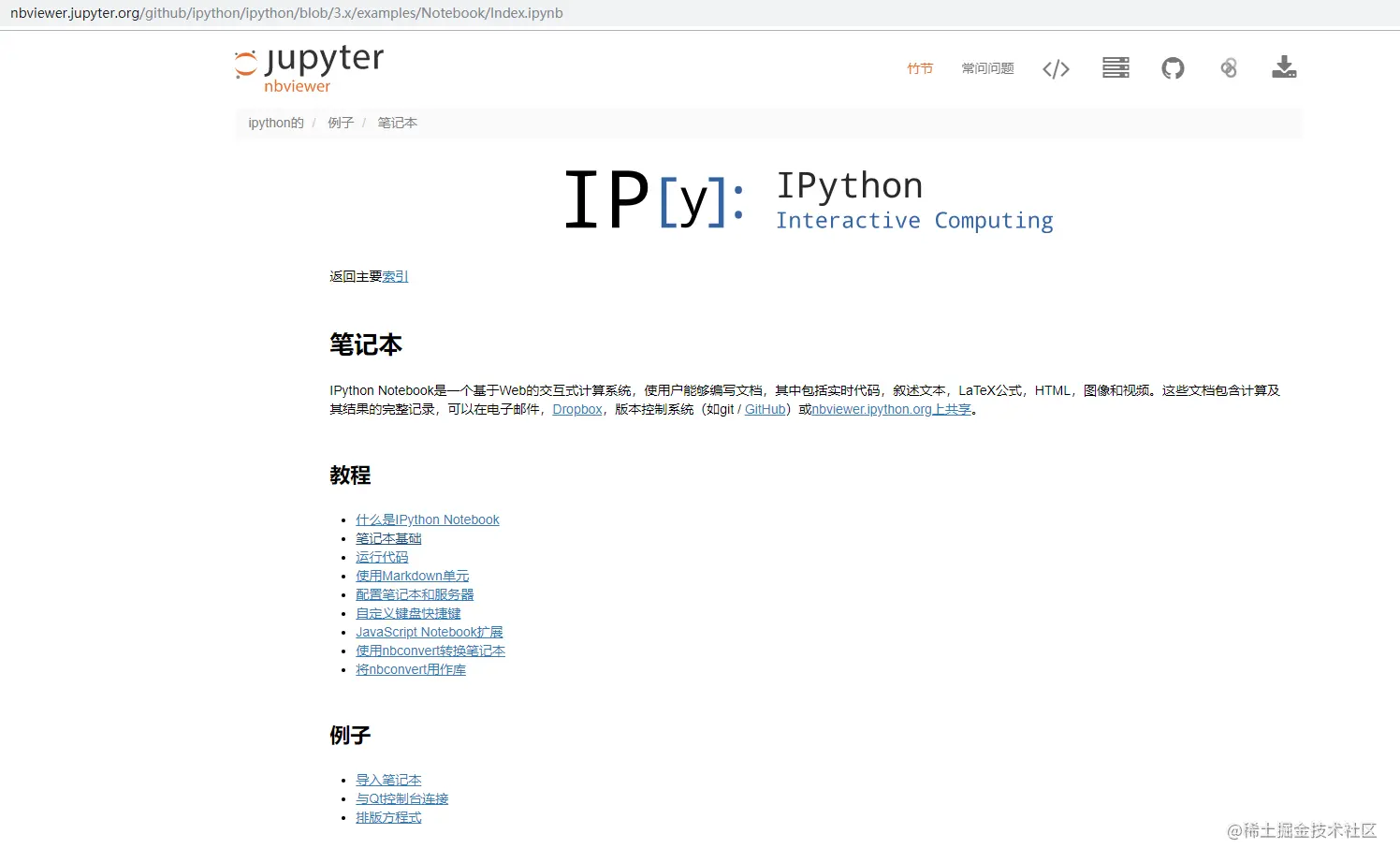
Task: Open the GitHub text link
Action: click(x=766, y=409)
